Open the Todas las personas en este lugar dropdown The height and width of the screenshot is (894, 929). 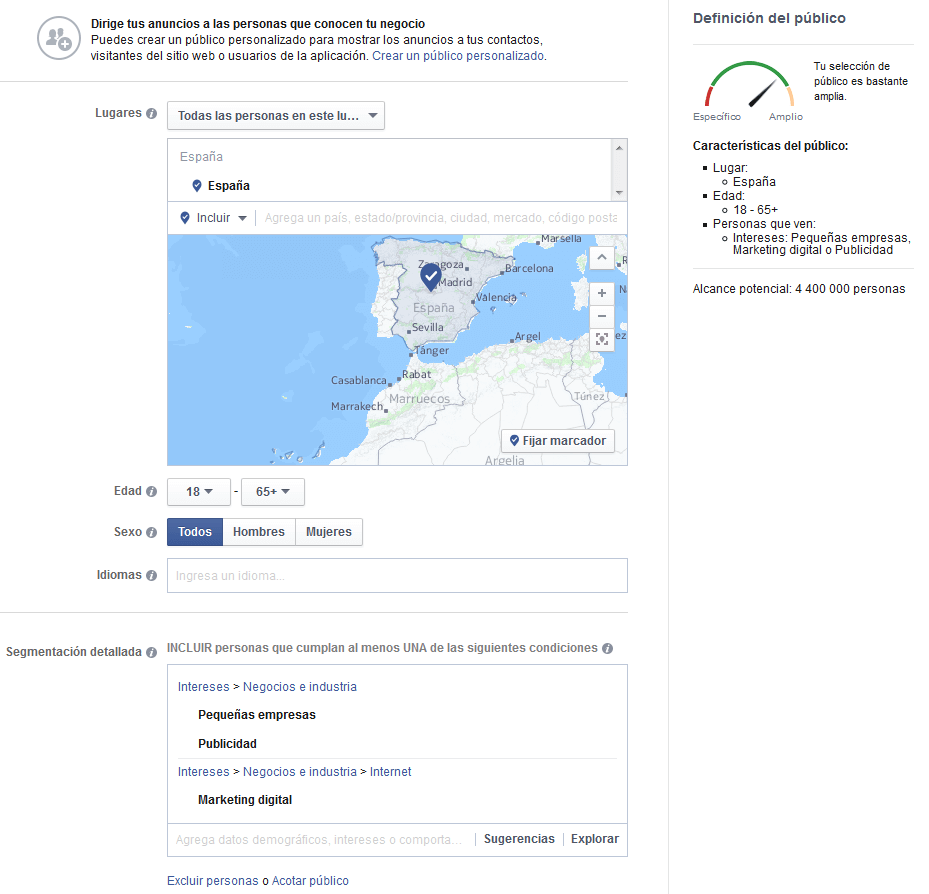(x=276, y=116)
